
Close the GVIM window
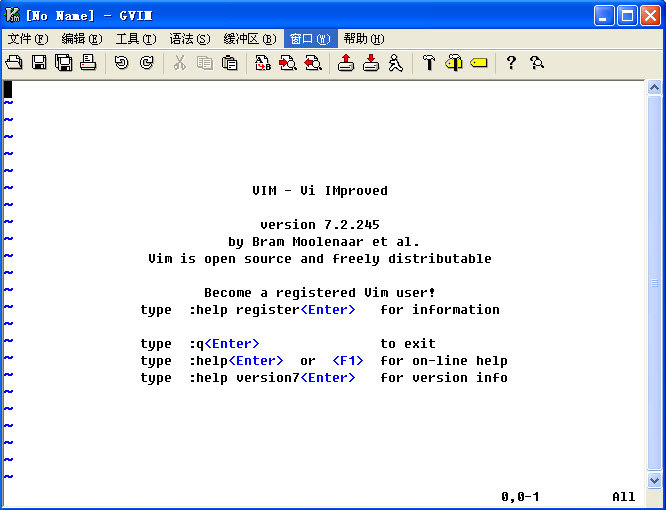[650, 16]
